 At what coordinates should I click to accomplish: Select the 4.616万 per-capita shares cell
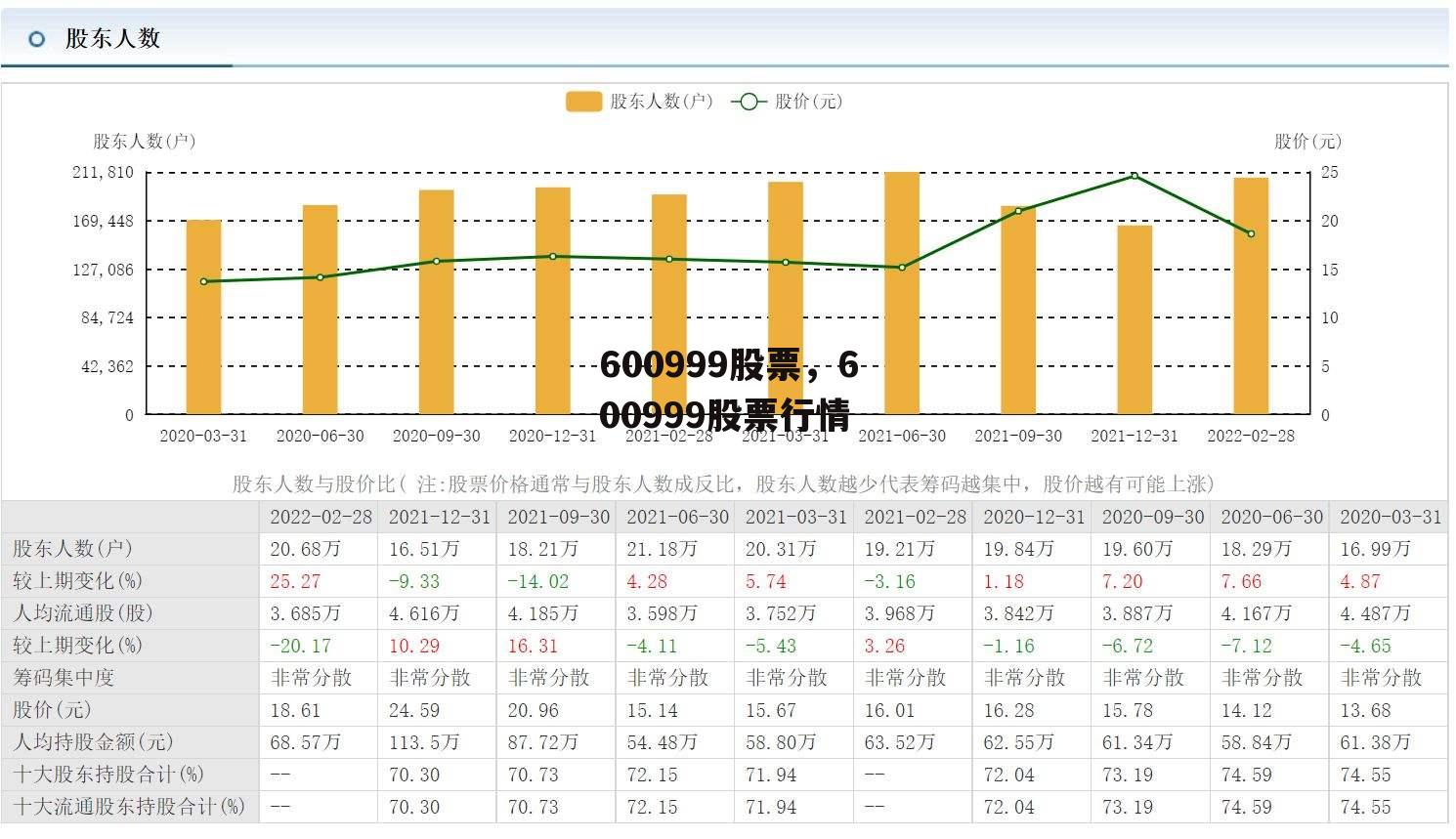point(424,613)
